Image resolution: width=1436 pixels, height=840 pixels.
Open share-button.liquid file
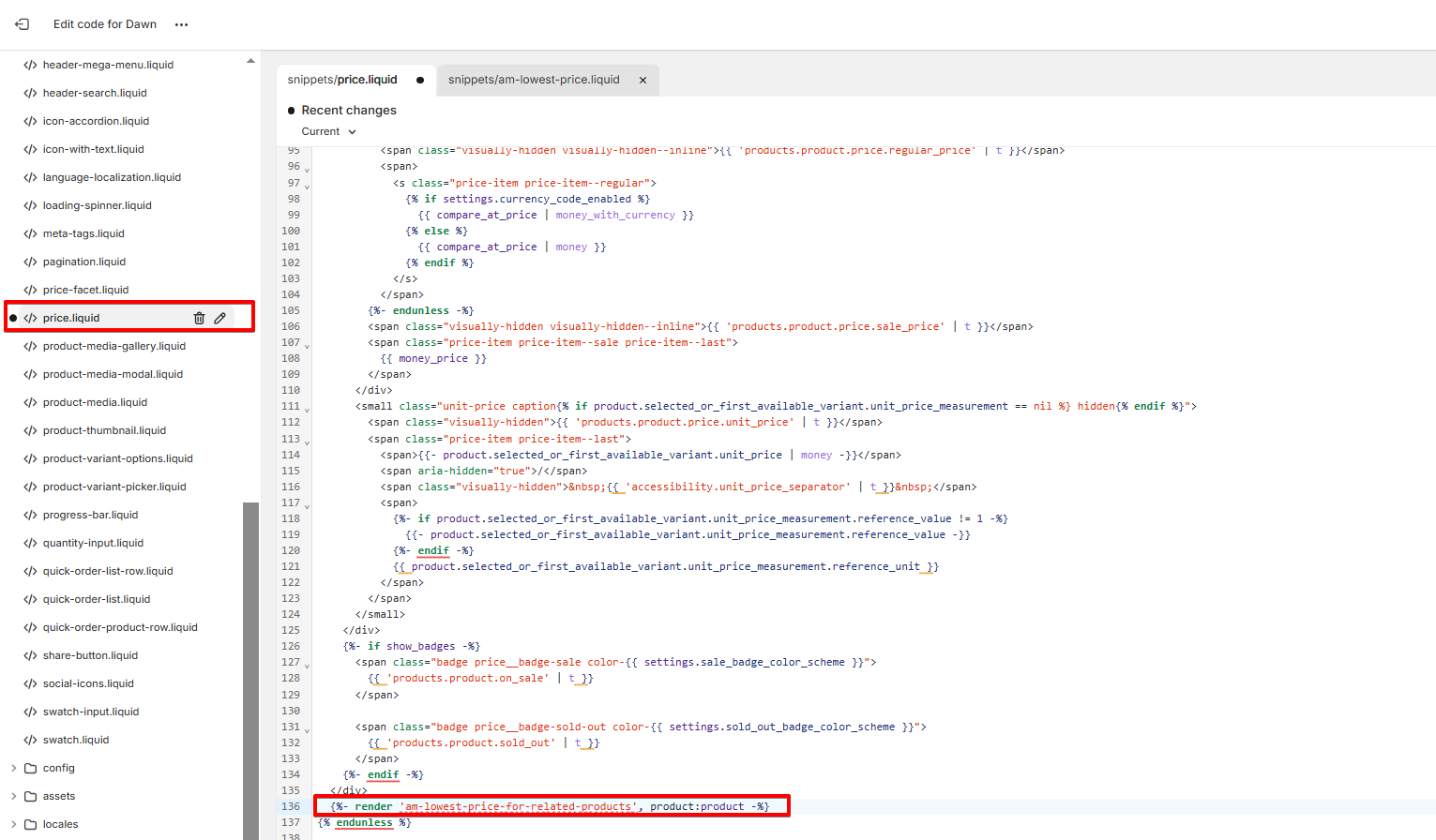click(x=90, y=655)
